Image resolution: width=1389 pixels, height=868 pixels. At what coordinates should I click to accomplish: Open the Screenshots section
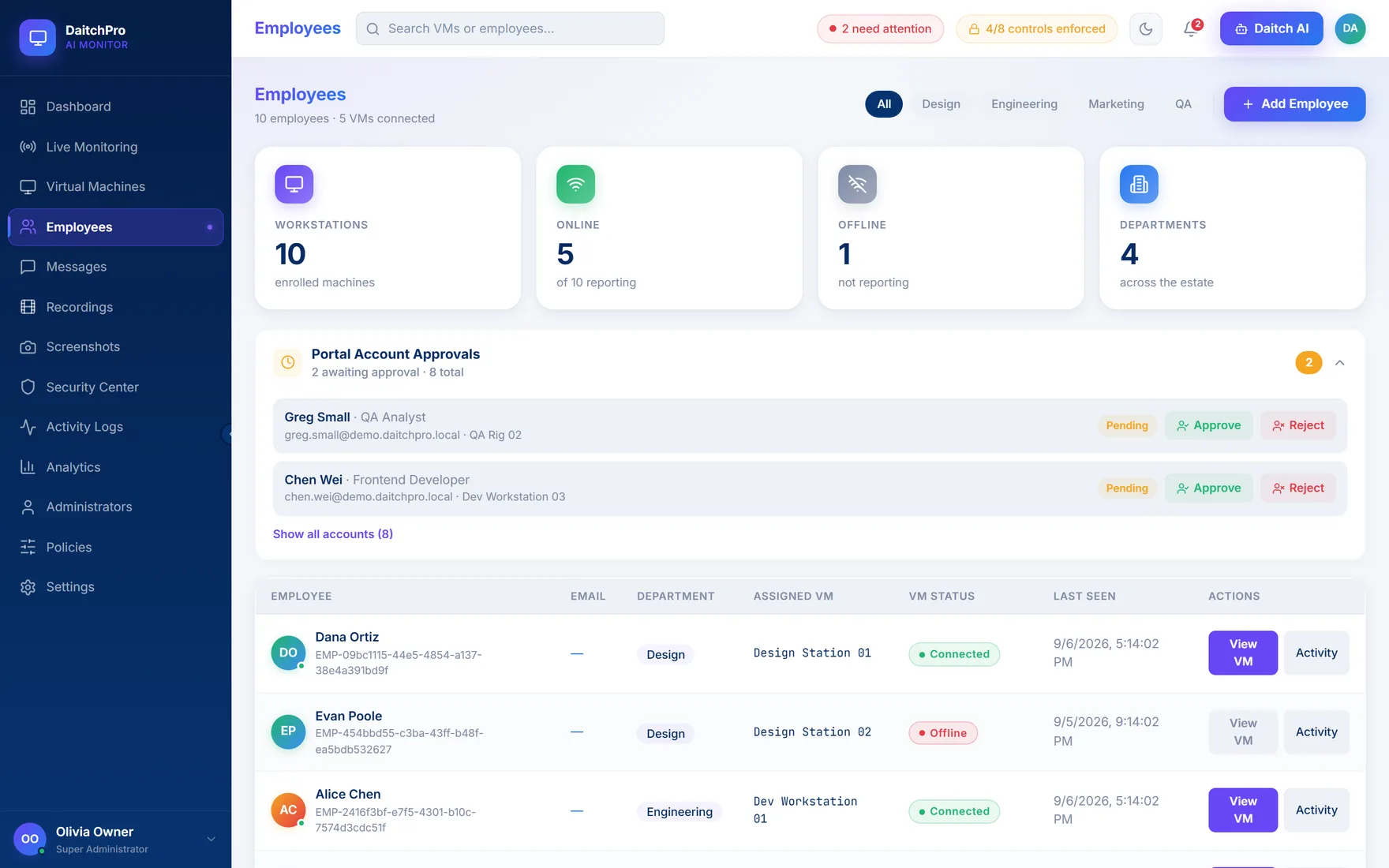(x=115, y=346)
